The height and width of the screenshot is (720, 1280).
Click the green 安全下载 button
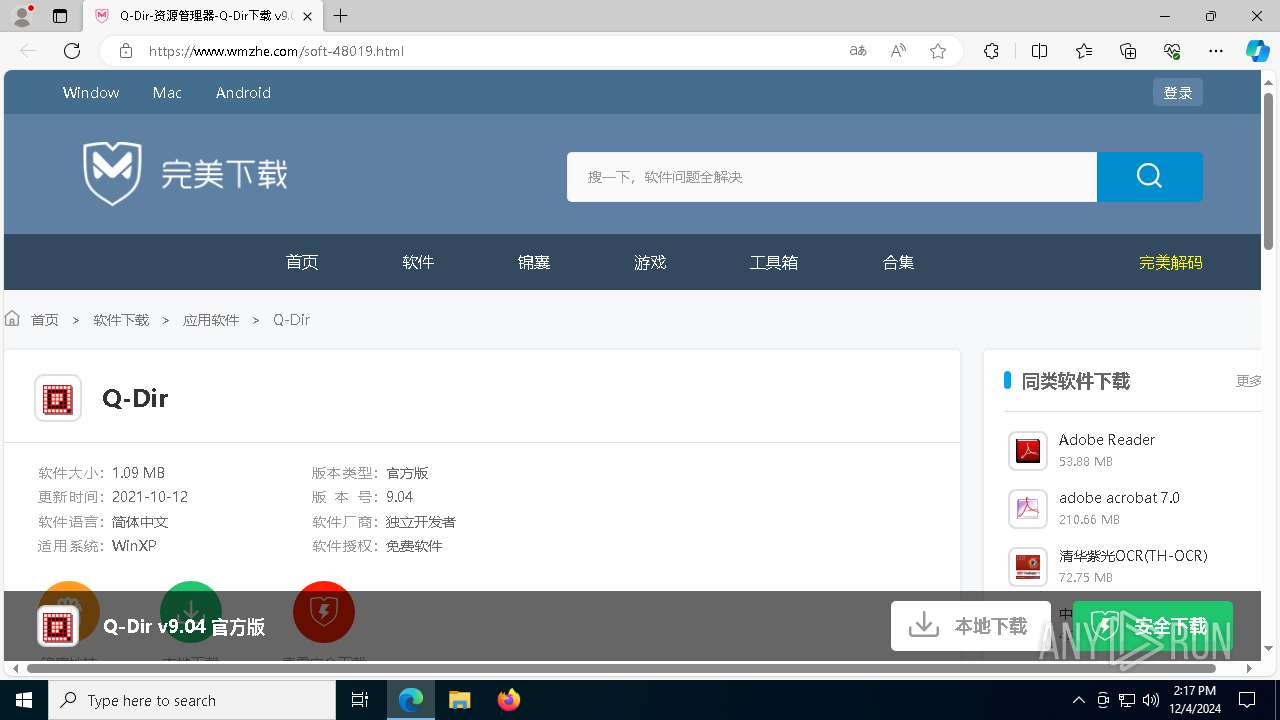[x=1153, y=626]
